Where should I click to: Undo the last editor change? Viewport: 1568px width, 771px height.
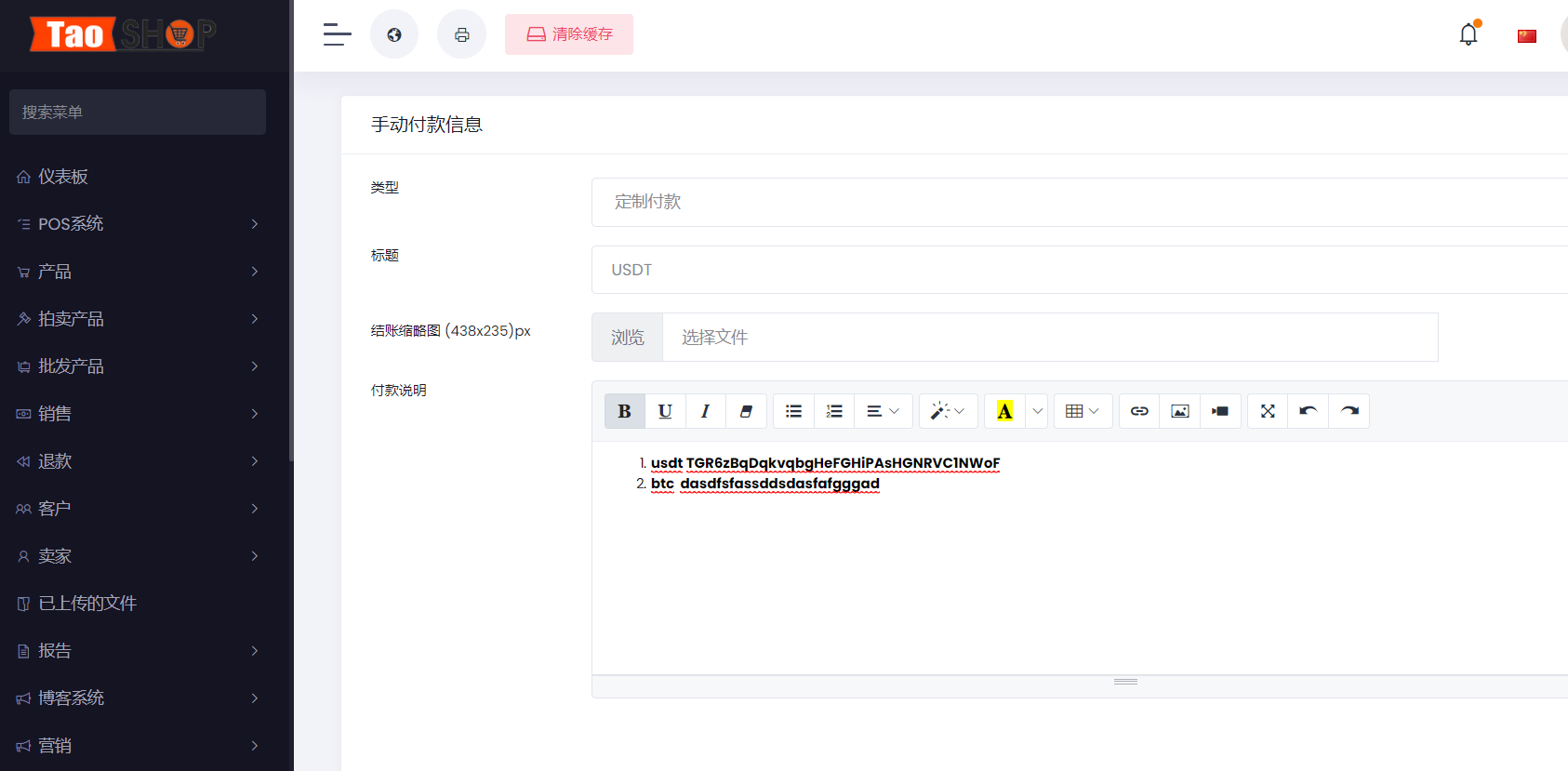point(1309,411)
